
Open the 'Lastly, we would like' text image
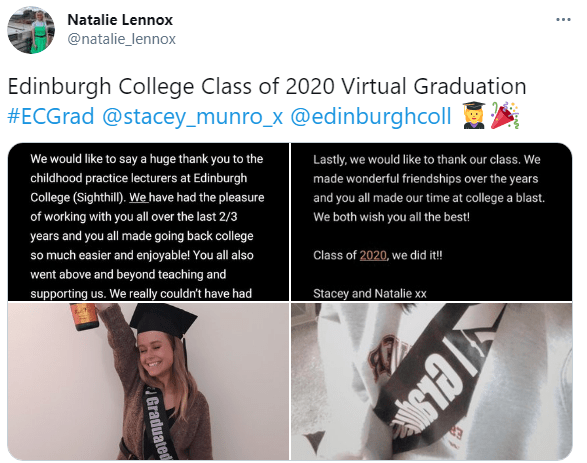click(x=432, y=222)
